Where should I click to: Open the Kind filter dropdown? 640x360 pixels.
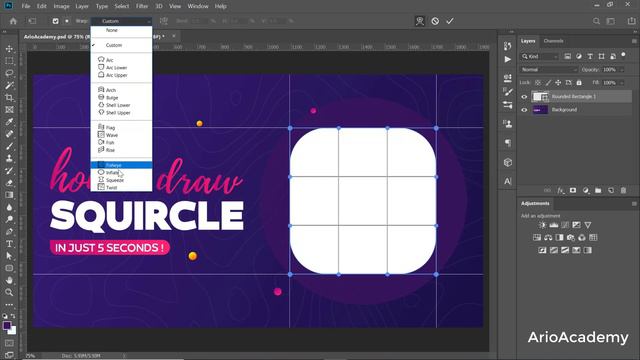[x=540, y=56]
